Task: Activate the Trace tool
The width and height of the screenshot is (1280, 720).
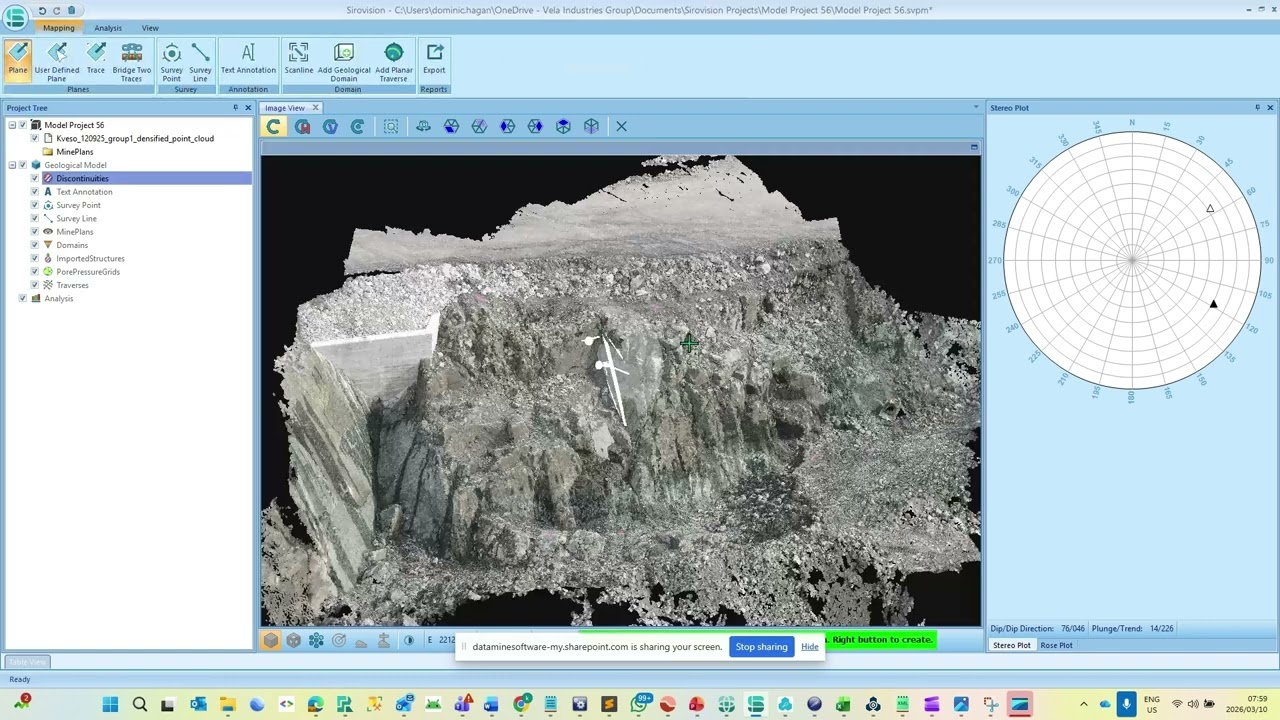Action: click(96, 59)
